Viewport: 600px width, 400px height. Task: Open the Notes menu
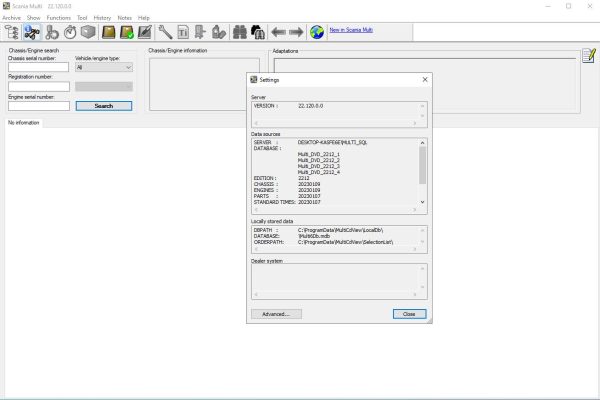click(124, 18)
